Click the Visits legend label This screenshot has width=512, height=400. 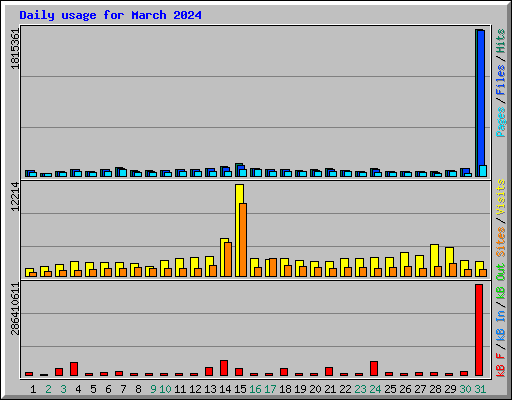coord(501,197)
